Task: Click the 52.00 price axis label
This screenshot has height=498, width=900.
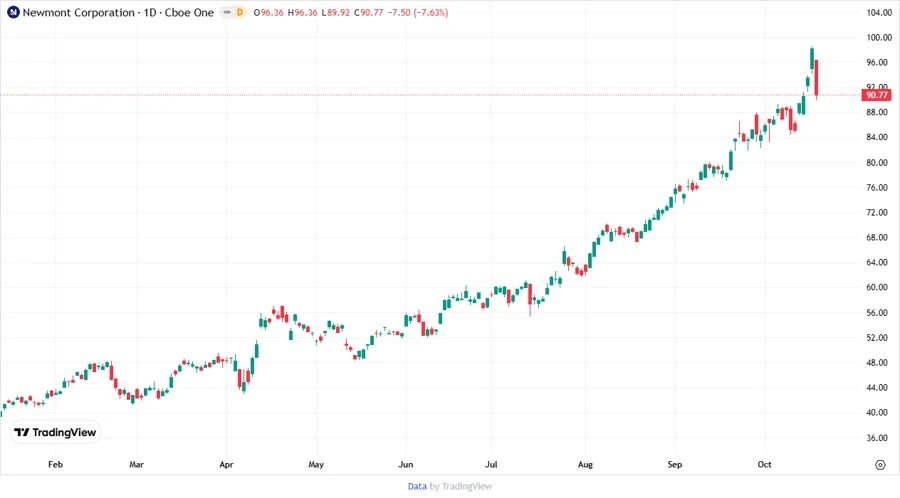Action: coord(876,337)
